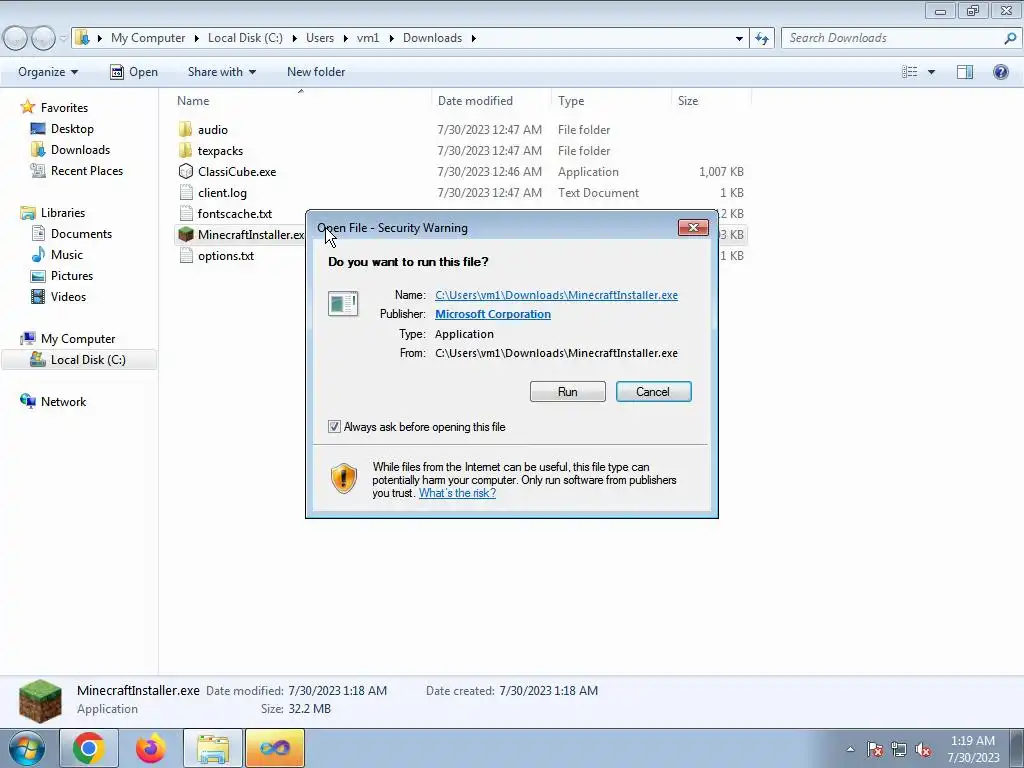The width and height of the screenshot is (1024, 768).
Task: Sort files by Type column header
Action: point(571,101)
